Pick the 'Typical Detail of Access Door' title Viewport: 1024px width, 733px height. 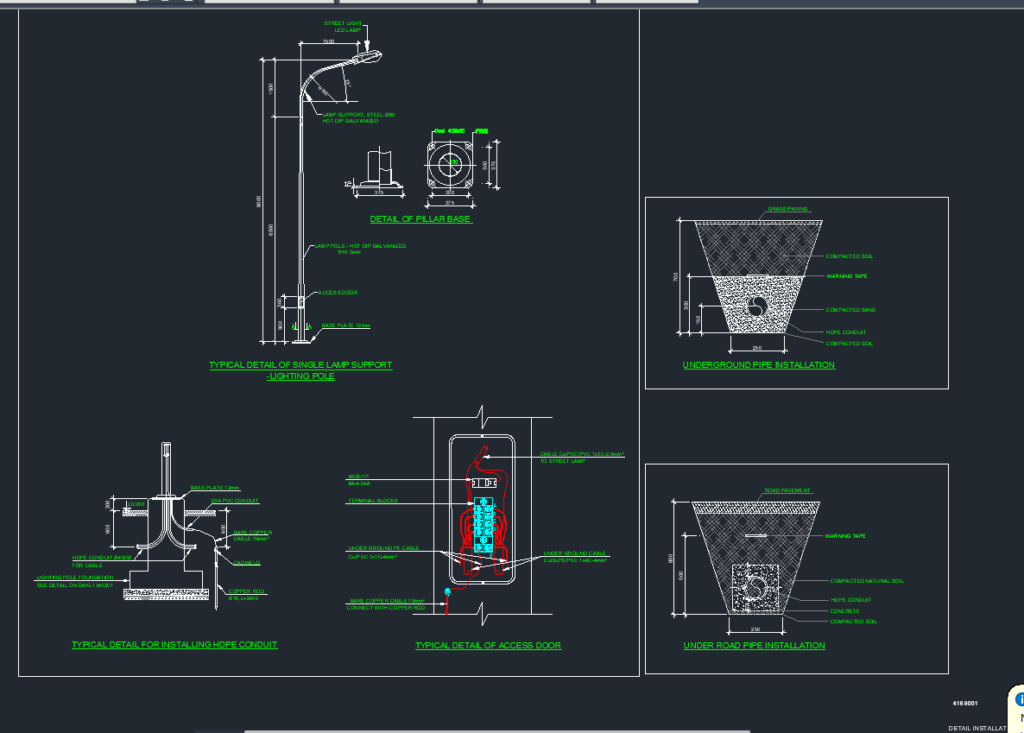click(x=488, y=646)
